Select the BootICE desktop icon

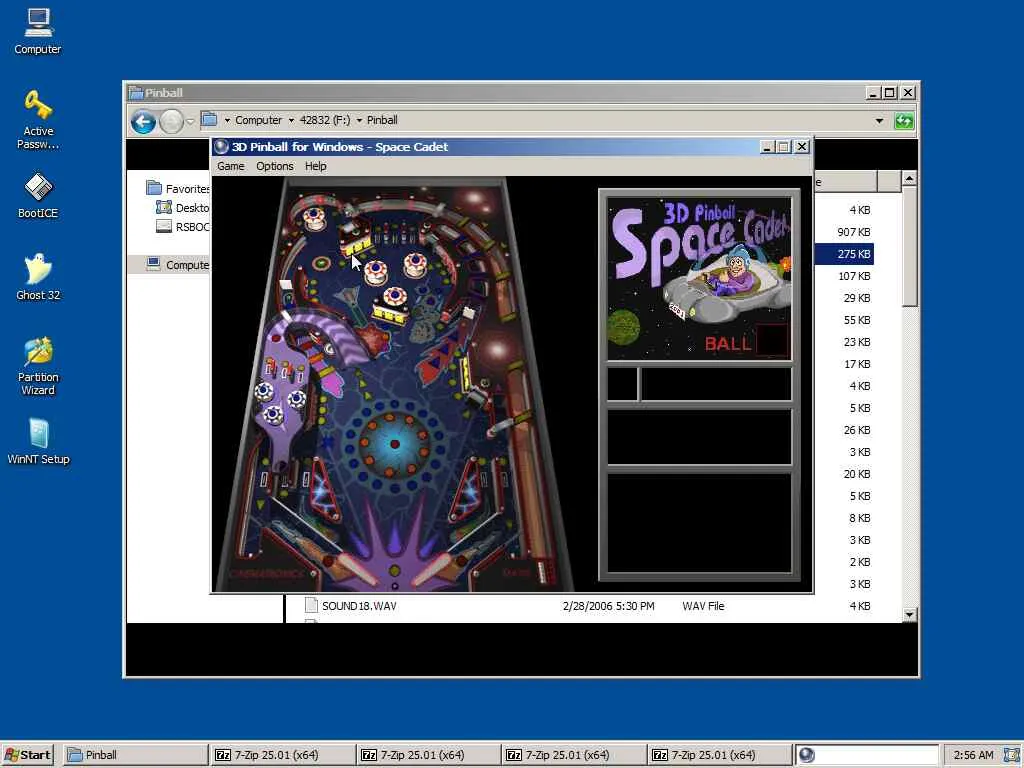pyautogui.click(x=38, y=195)
